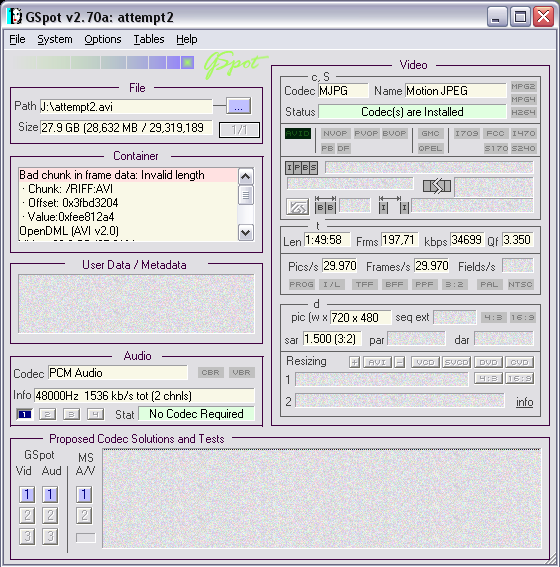Open the System menu
This screenshot has height=567, width=560.
click(55, 39)
